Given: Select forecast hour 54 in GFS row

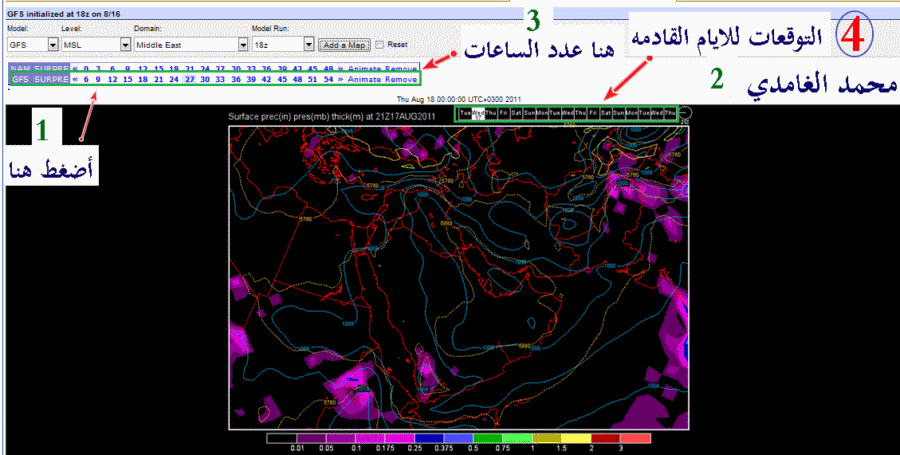Looking at the screenshot, I should click(328, 79).
